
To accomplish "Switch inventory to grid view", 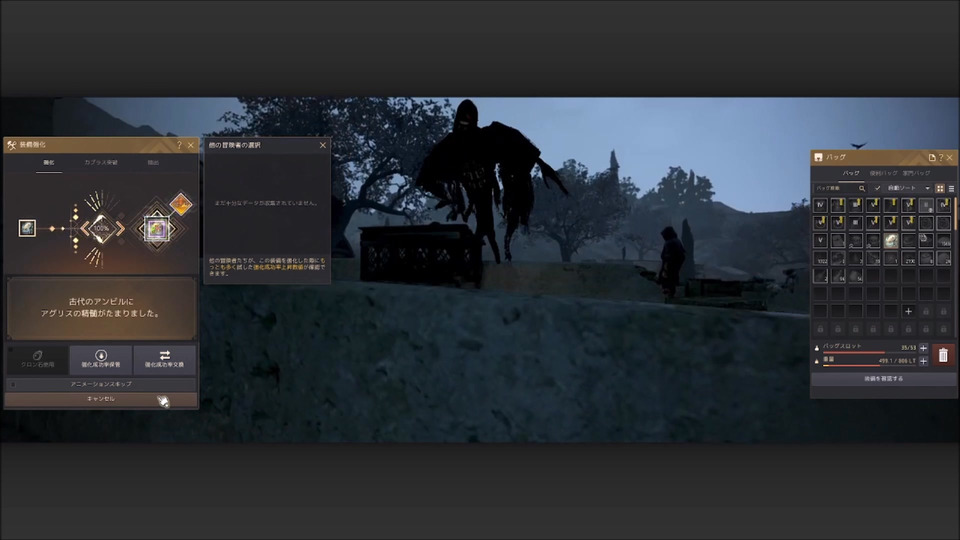I will coord(940,189).
